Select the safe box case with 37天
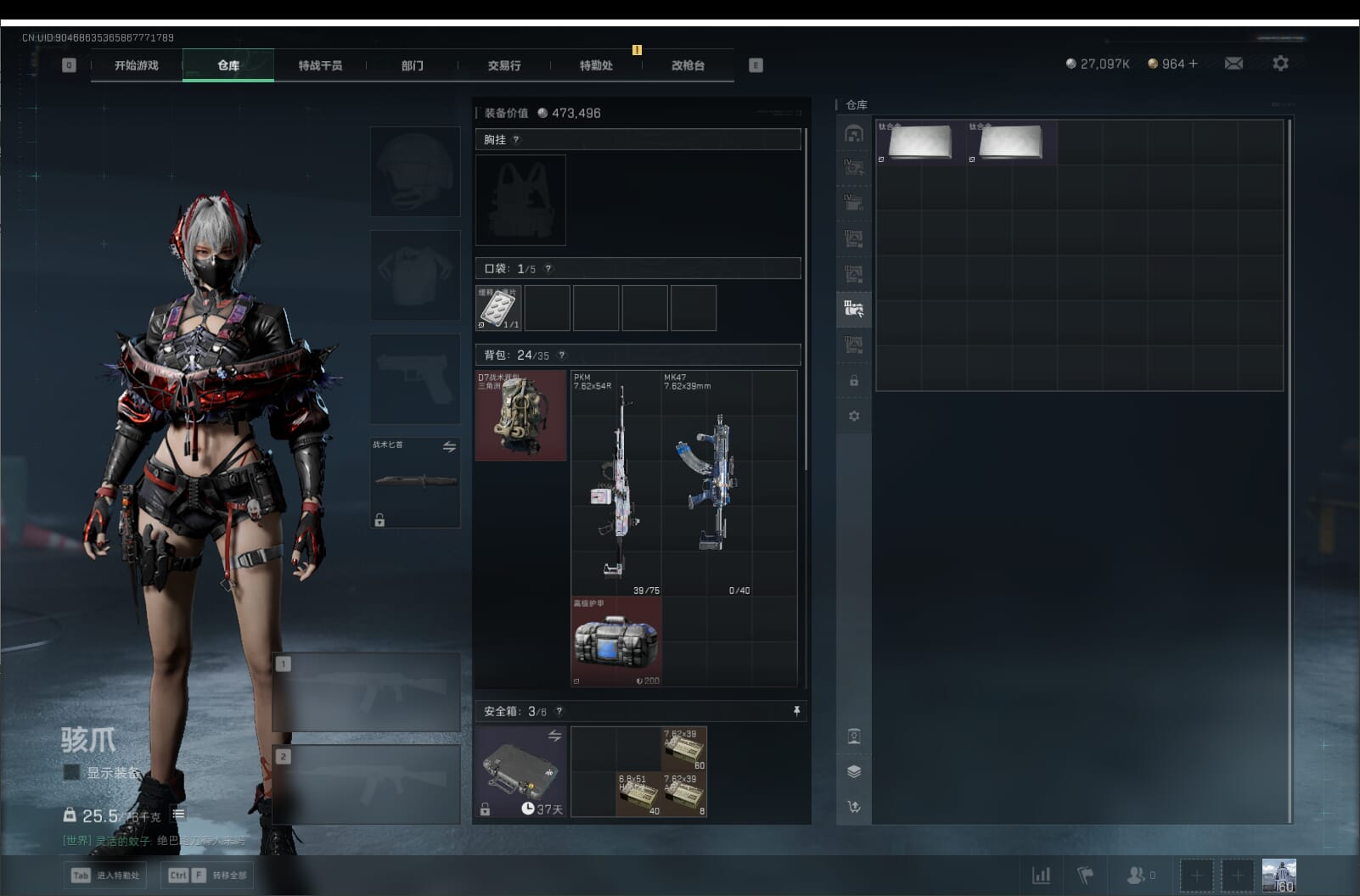This screenshot has width=1360, height=896. (520, 772)
